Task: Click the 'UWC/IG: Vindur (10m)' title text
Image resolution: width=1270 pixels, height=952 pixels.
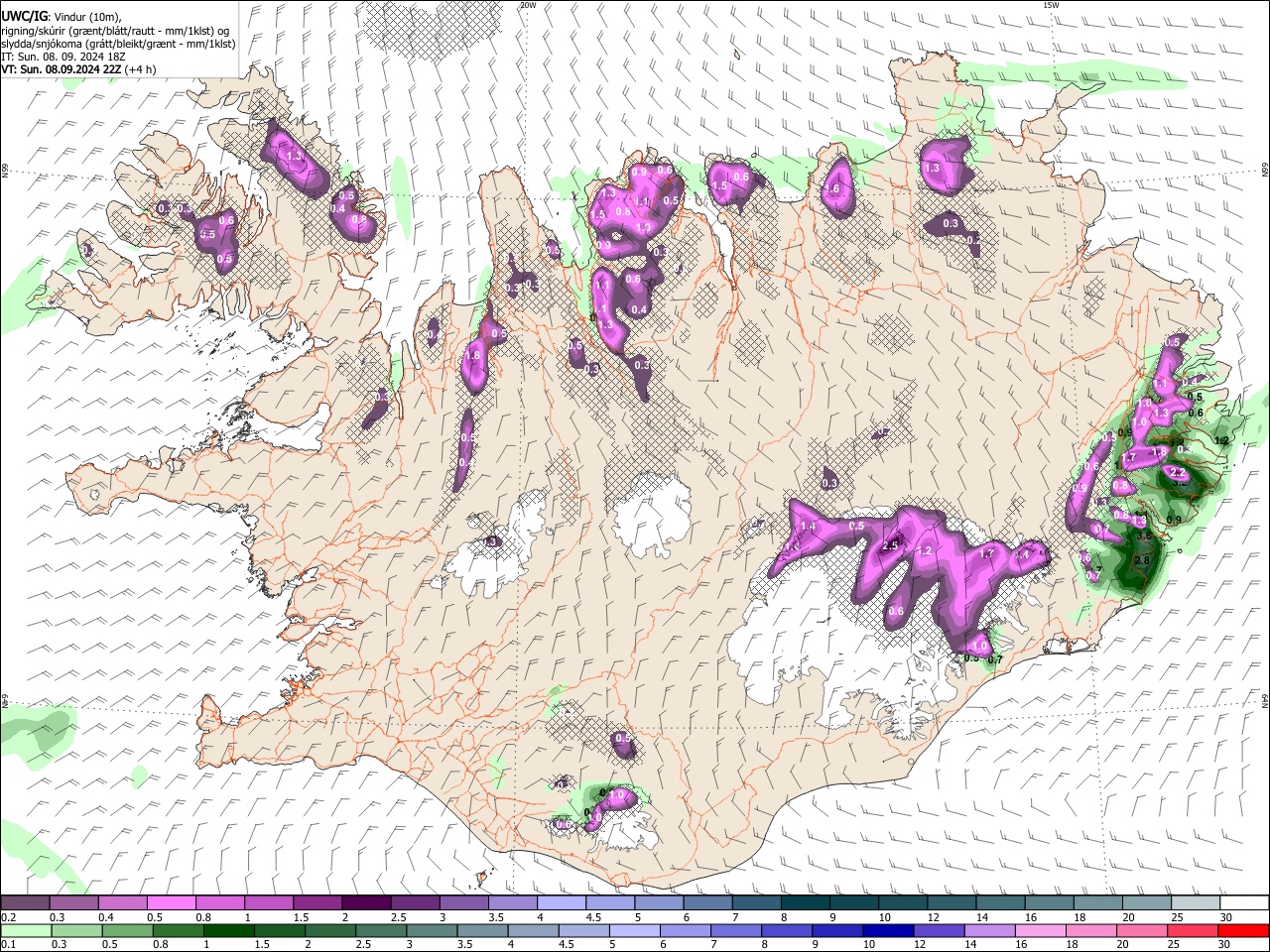Action: [x=62, y=17]
